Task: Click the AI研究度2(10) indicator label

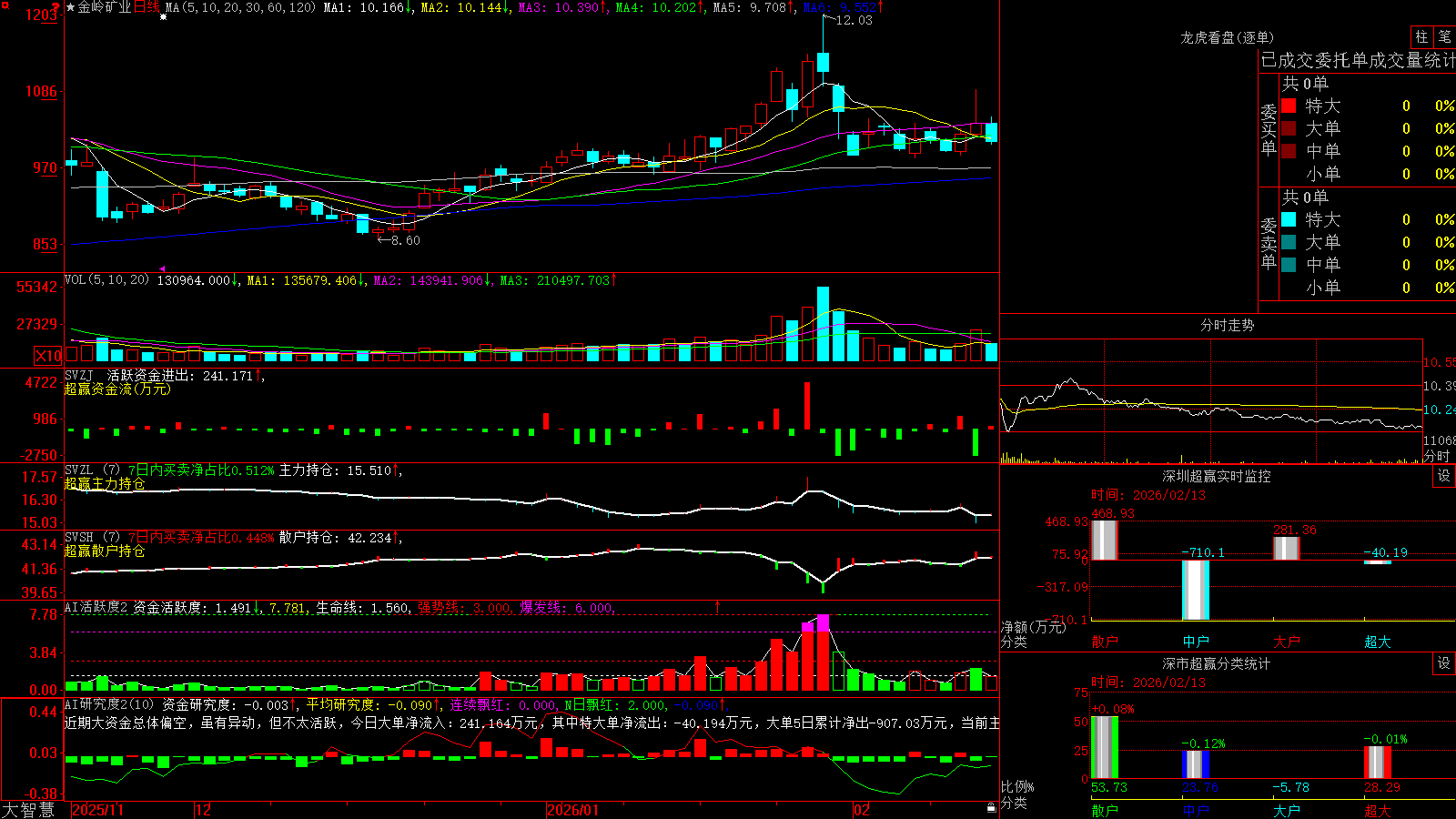Action: 109,704
